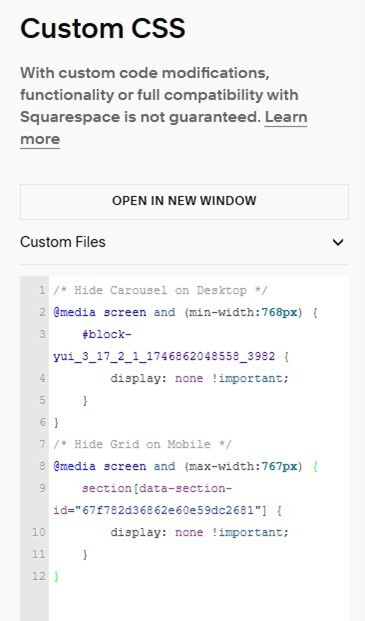Select line number 1 in gutter
This screenshot has height=621, width=365.
point(42,290)
